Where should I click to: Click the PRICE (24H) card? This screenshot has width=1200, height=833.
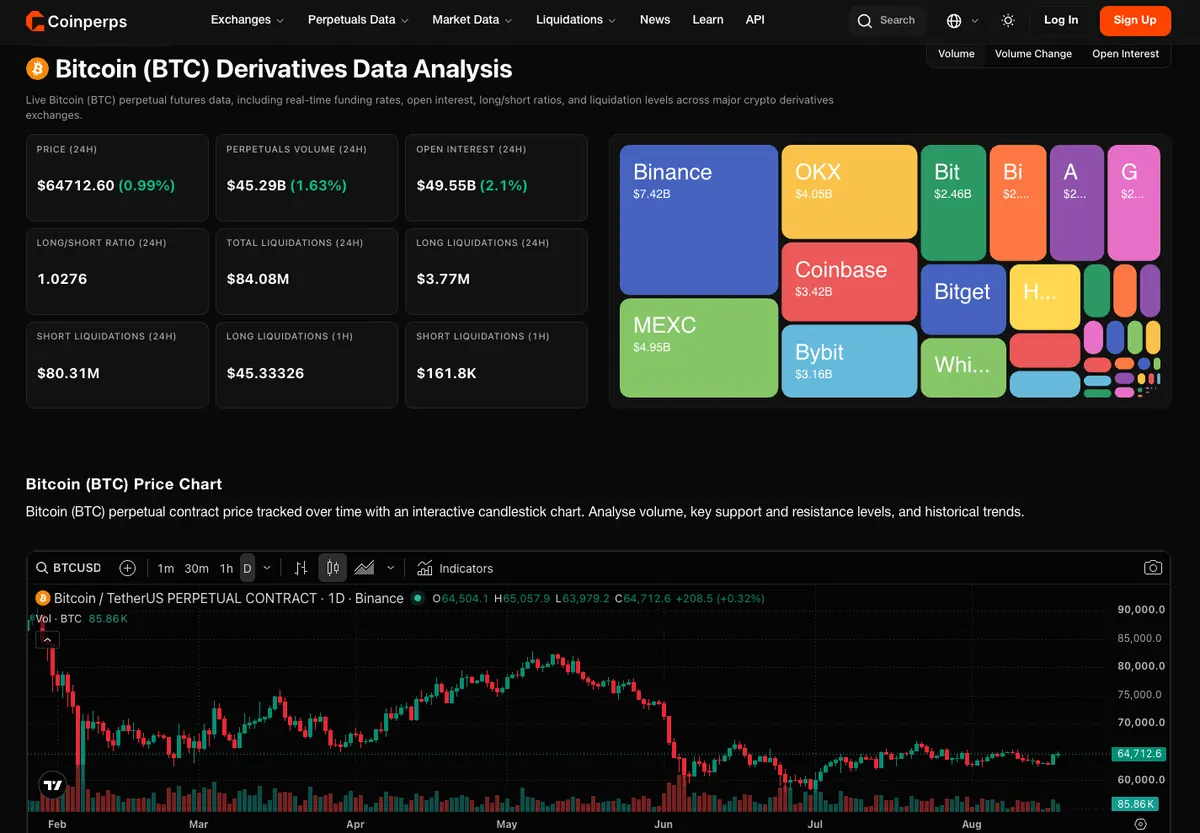[117, 178]
